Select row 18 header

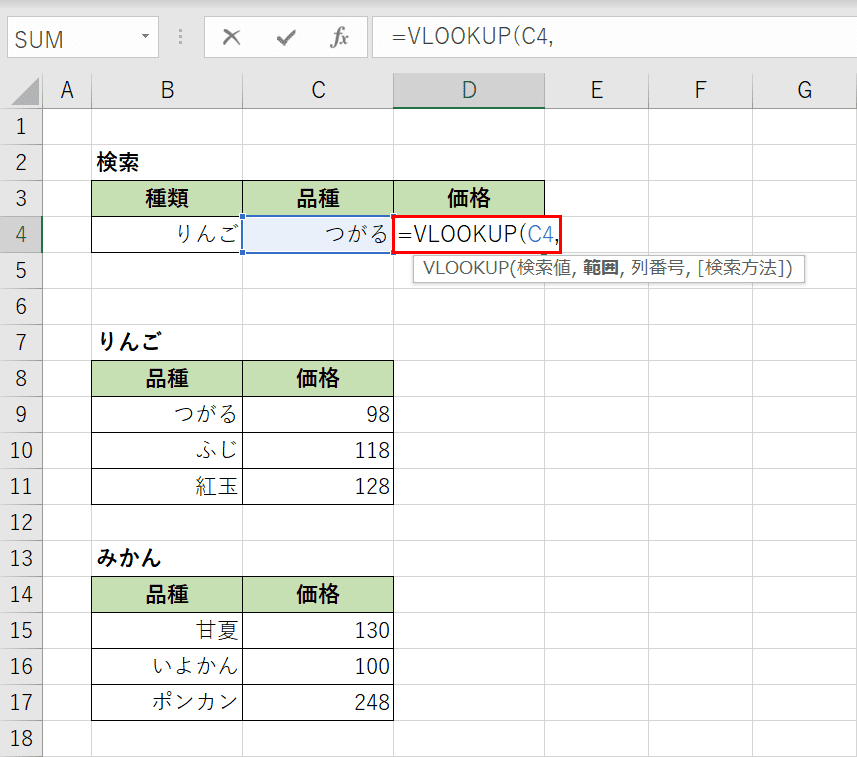coord(21,738)
